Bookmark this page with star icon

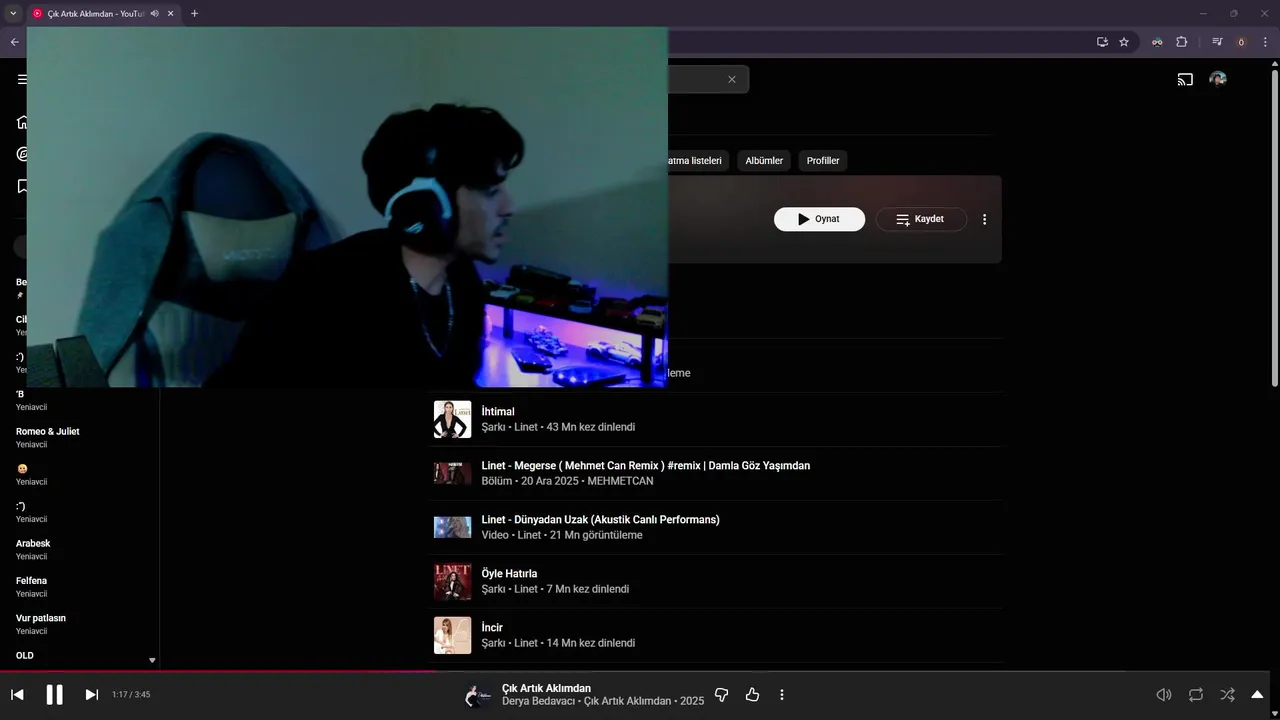click(x=1124, y=42)
